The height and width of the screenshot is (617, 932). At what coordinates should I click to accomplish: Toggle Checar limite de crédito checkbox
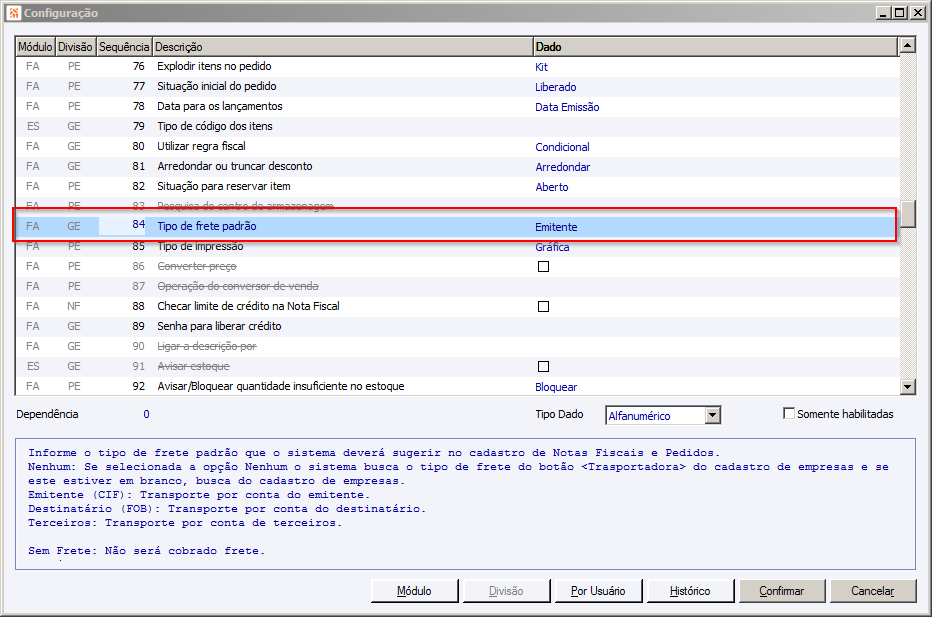point(543,306)
